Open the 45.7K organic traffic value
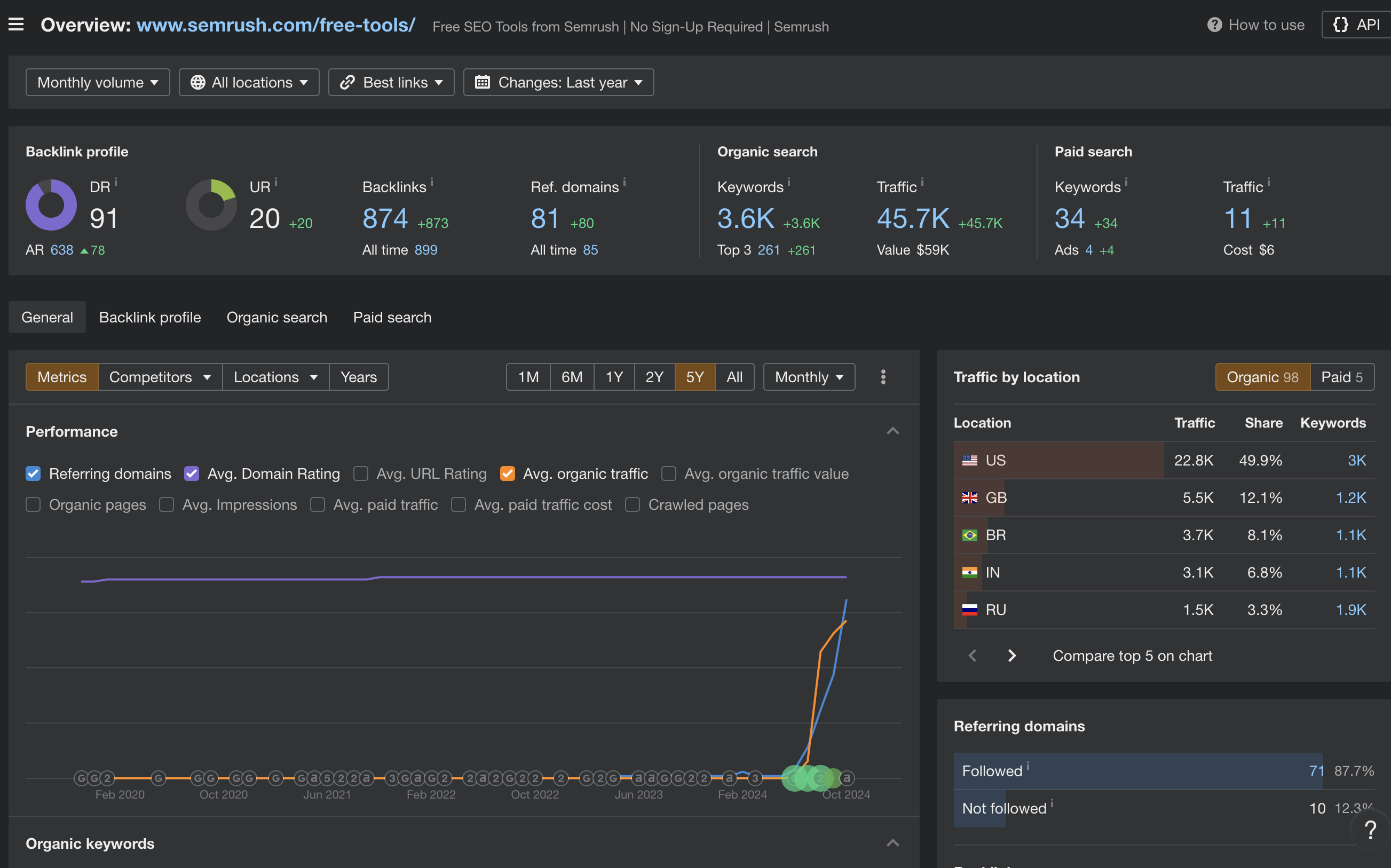 click(x=913, y=219)
